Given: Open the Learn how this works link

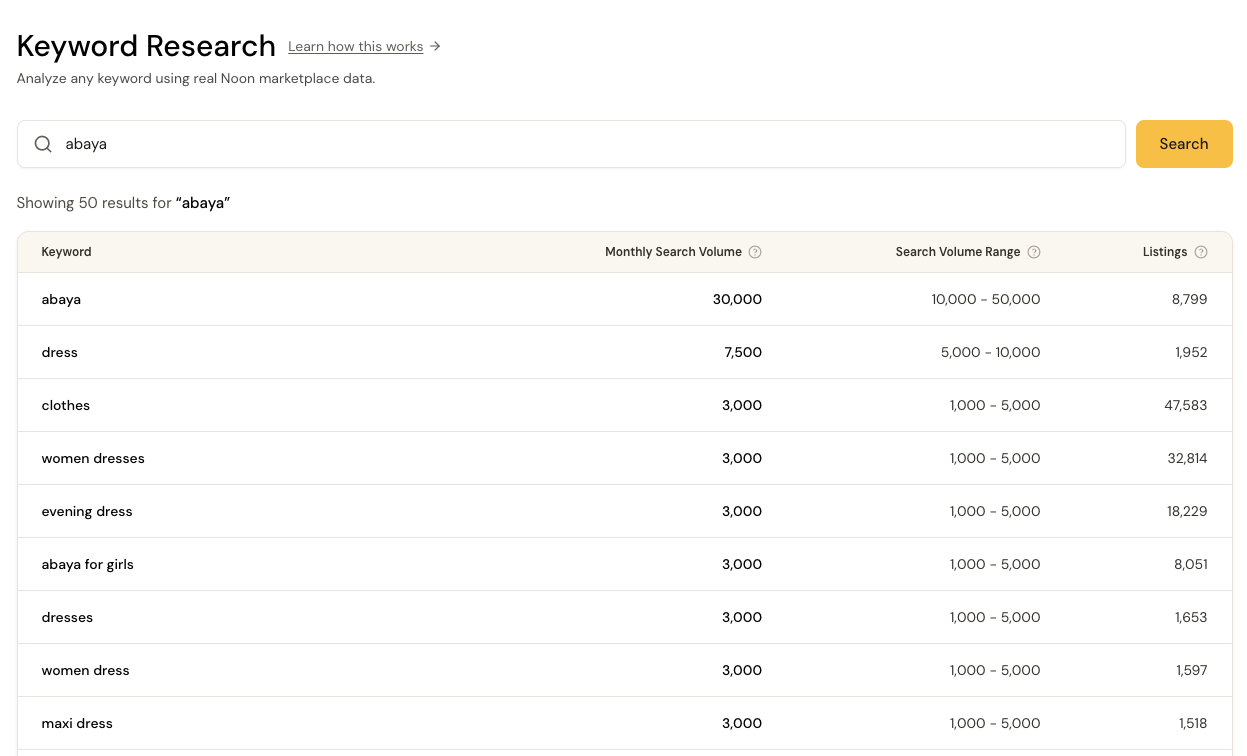Looking at the screenshot, I should point(356,46).
